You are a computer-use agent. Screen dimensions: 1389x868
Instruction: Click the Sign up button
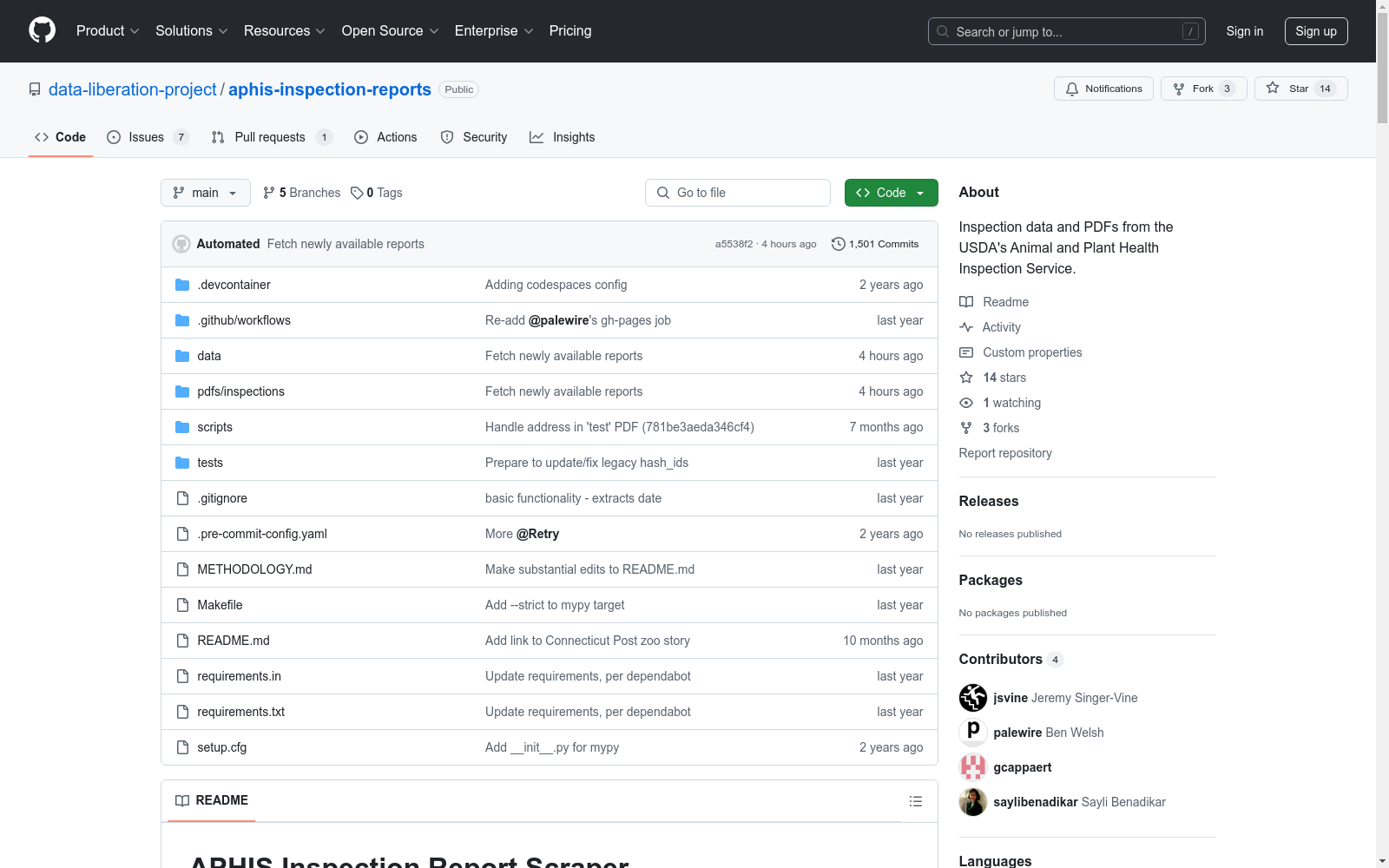point(1316,31)
